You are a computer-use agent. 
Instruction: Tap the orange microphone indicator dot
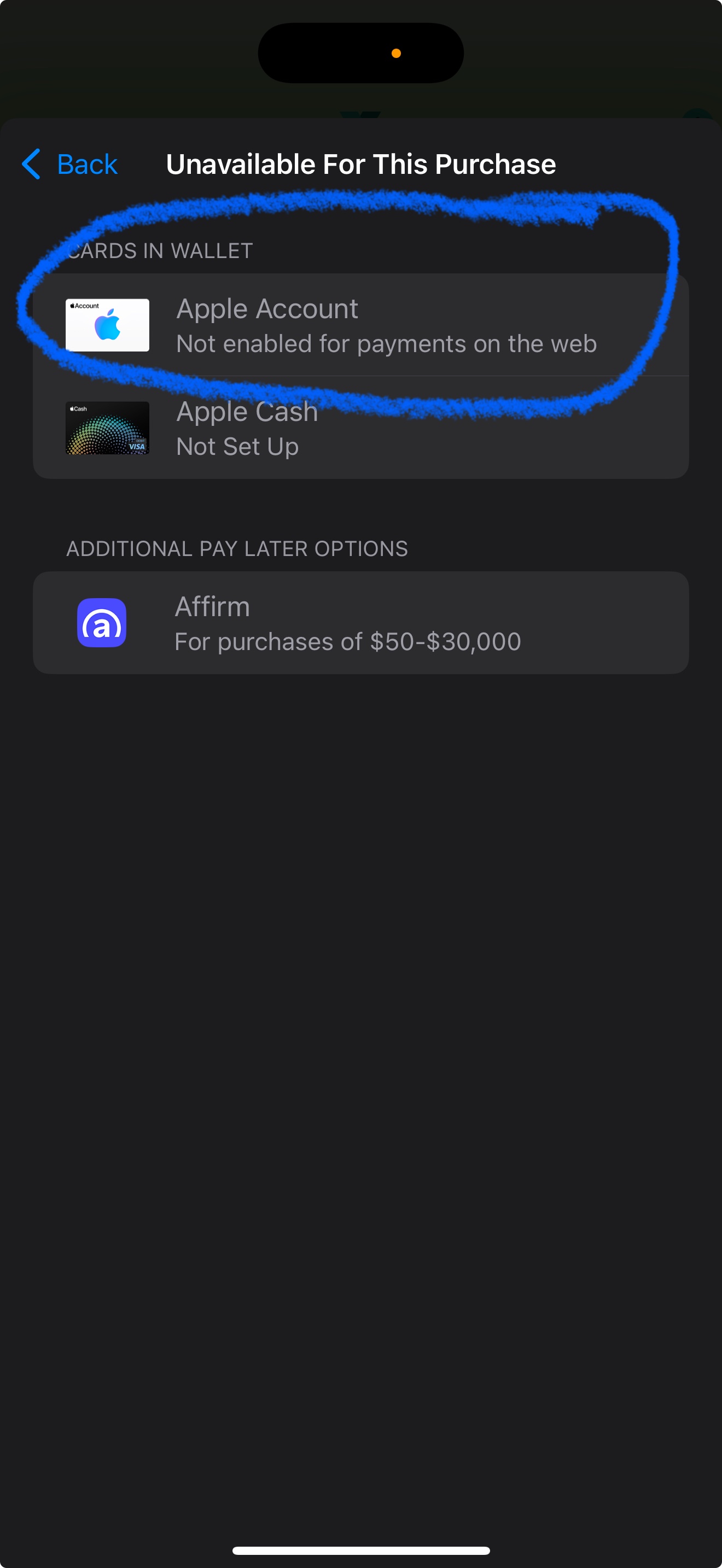pyautogui.click(x=397, y=54)
